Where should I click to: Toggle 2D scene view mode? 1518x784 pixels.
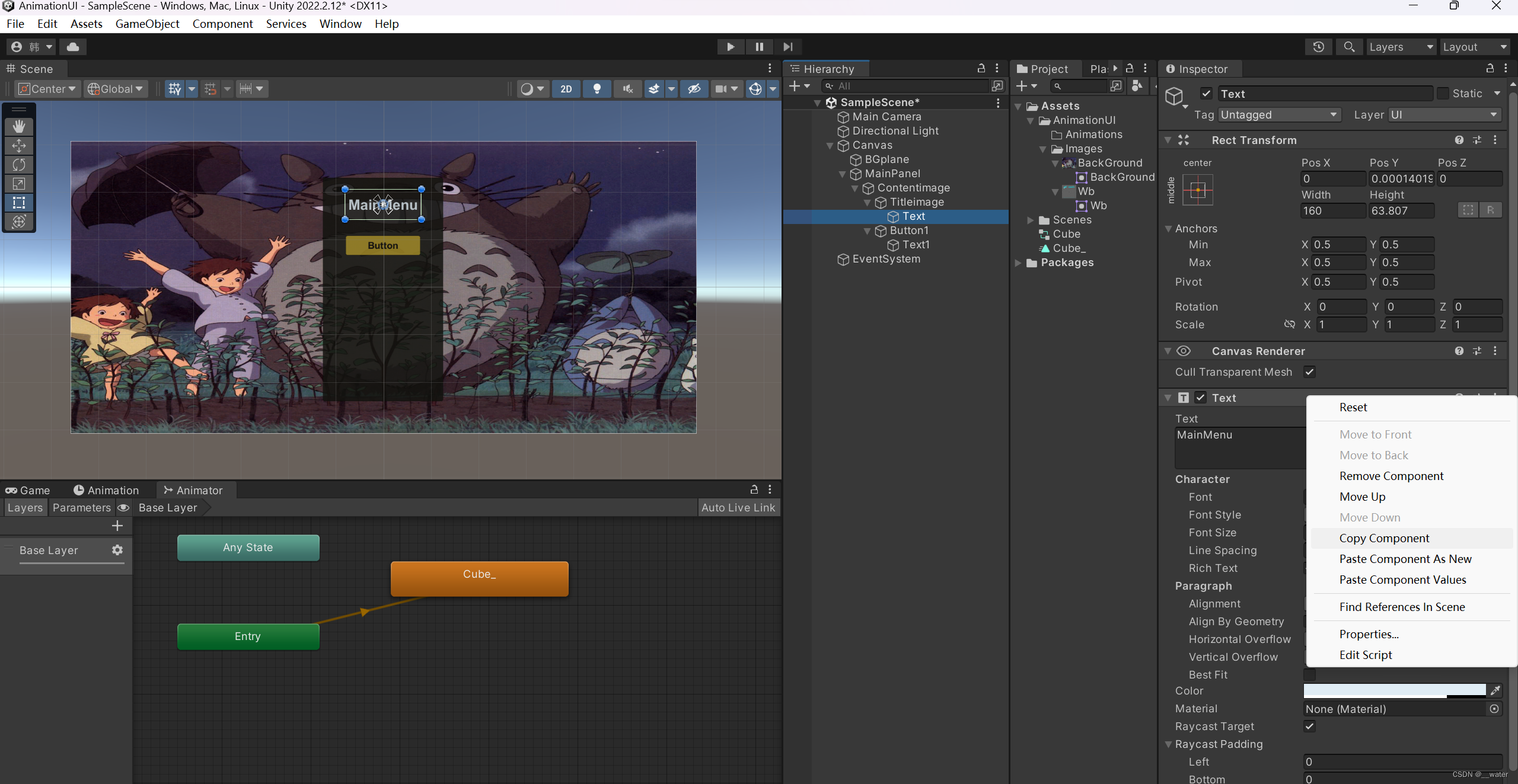(566, 89)
